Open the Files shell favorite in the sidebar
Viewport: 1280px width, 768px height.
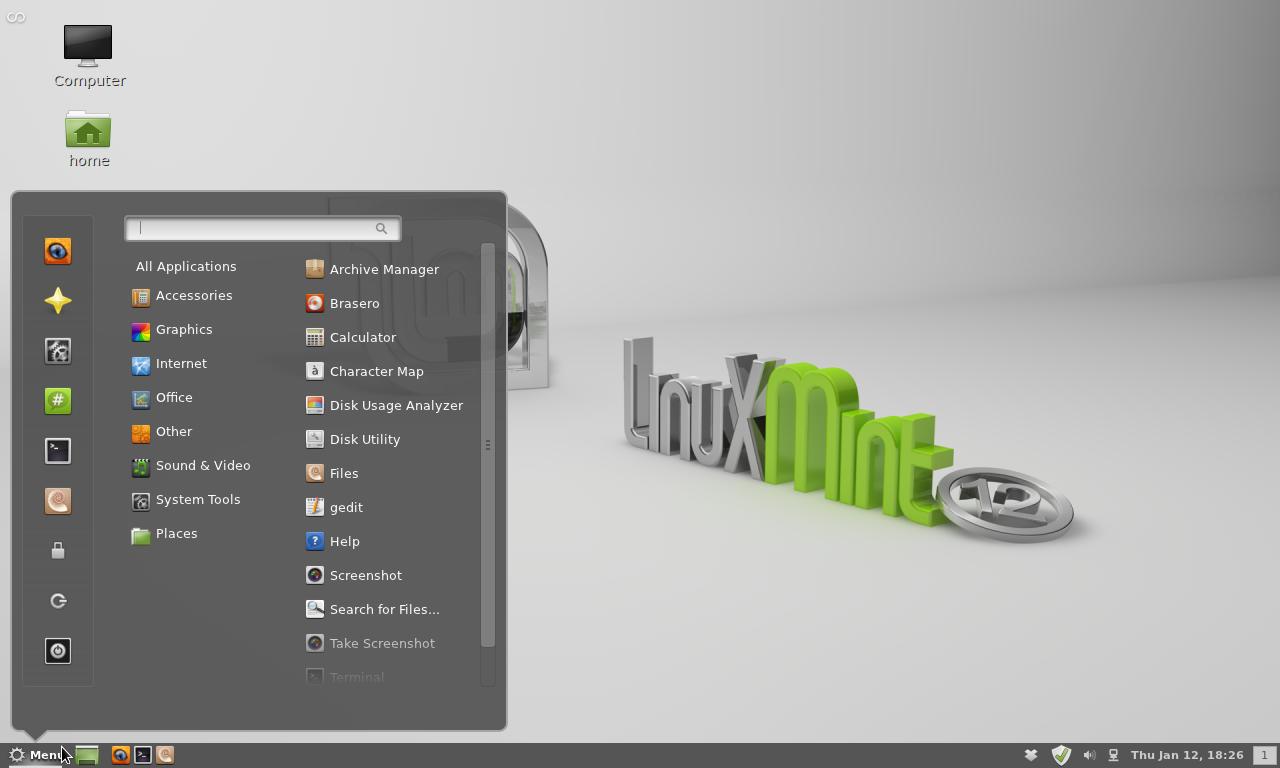pyautogui.click(x=58, y=501)
